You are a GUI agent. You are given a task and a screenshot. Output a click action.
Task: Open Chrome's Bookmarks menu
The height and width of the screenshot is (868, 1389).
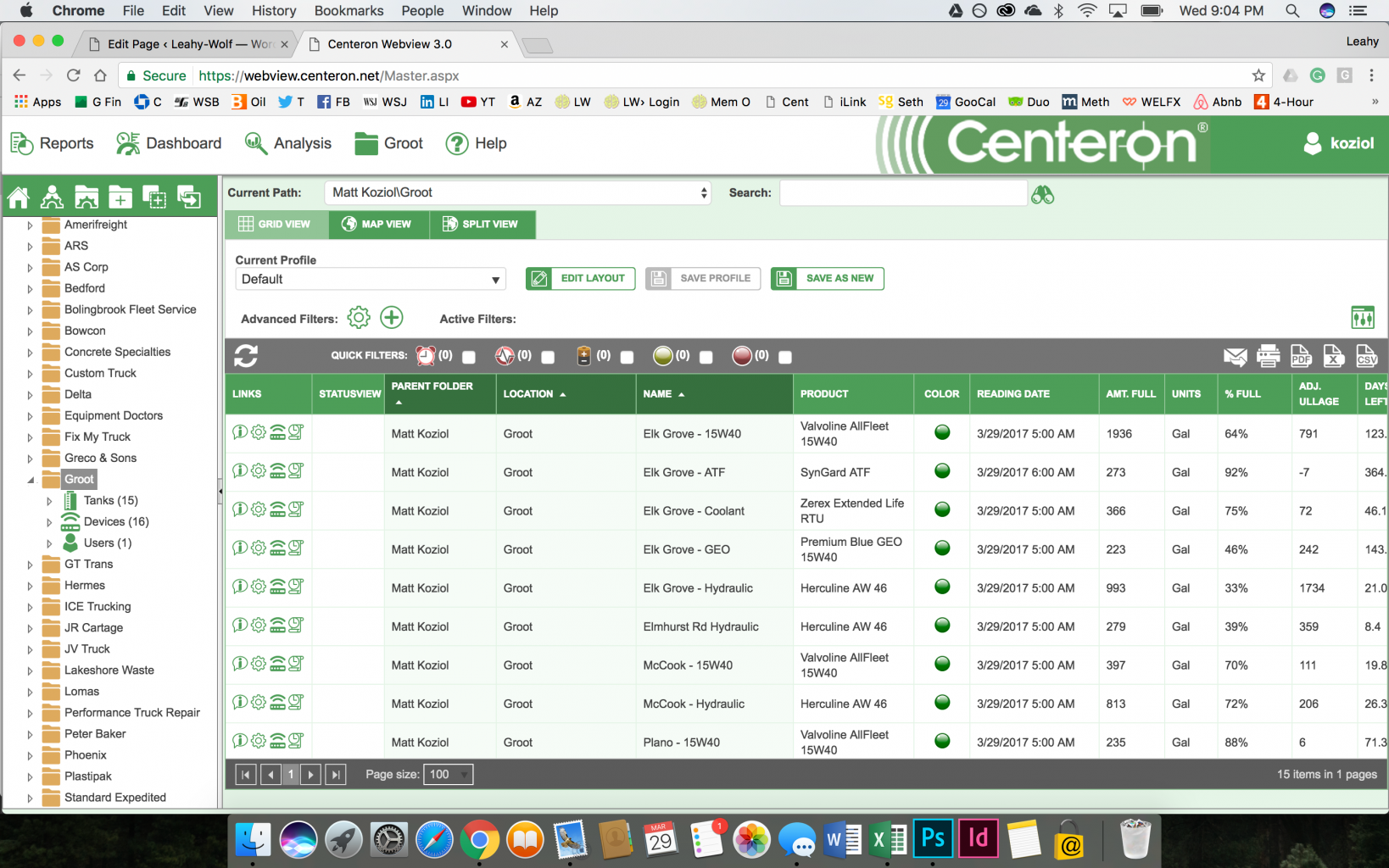349,10
